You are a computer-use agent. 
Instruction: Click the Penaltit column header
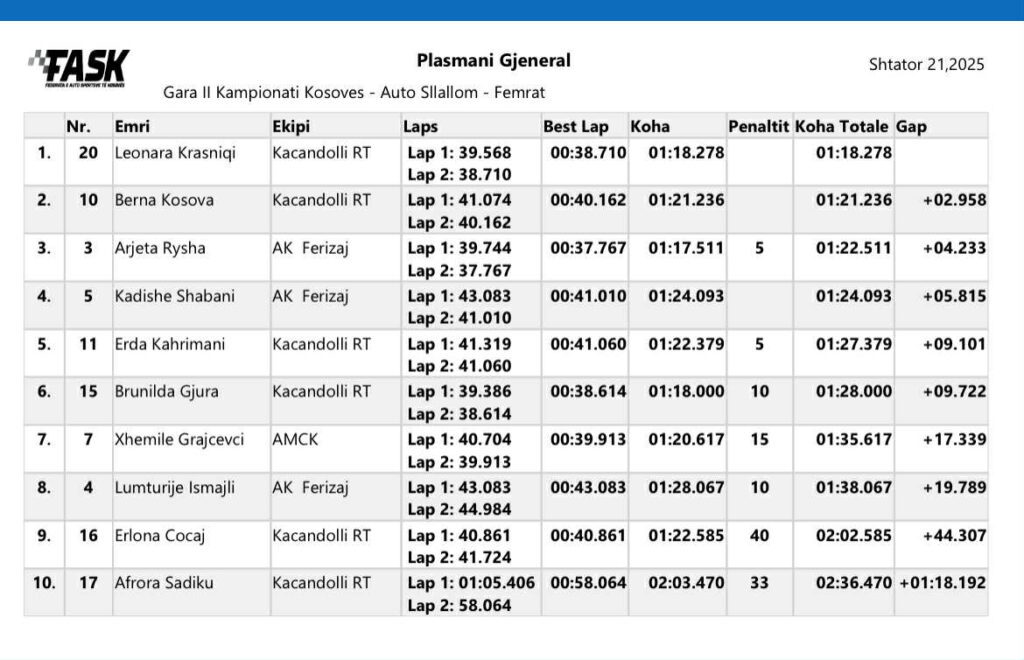[759, 127]
